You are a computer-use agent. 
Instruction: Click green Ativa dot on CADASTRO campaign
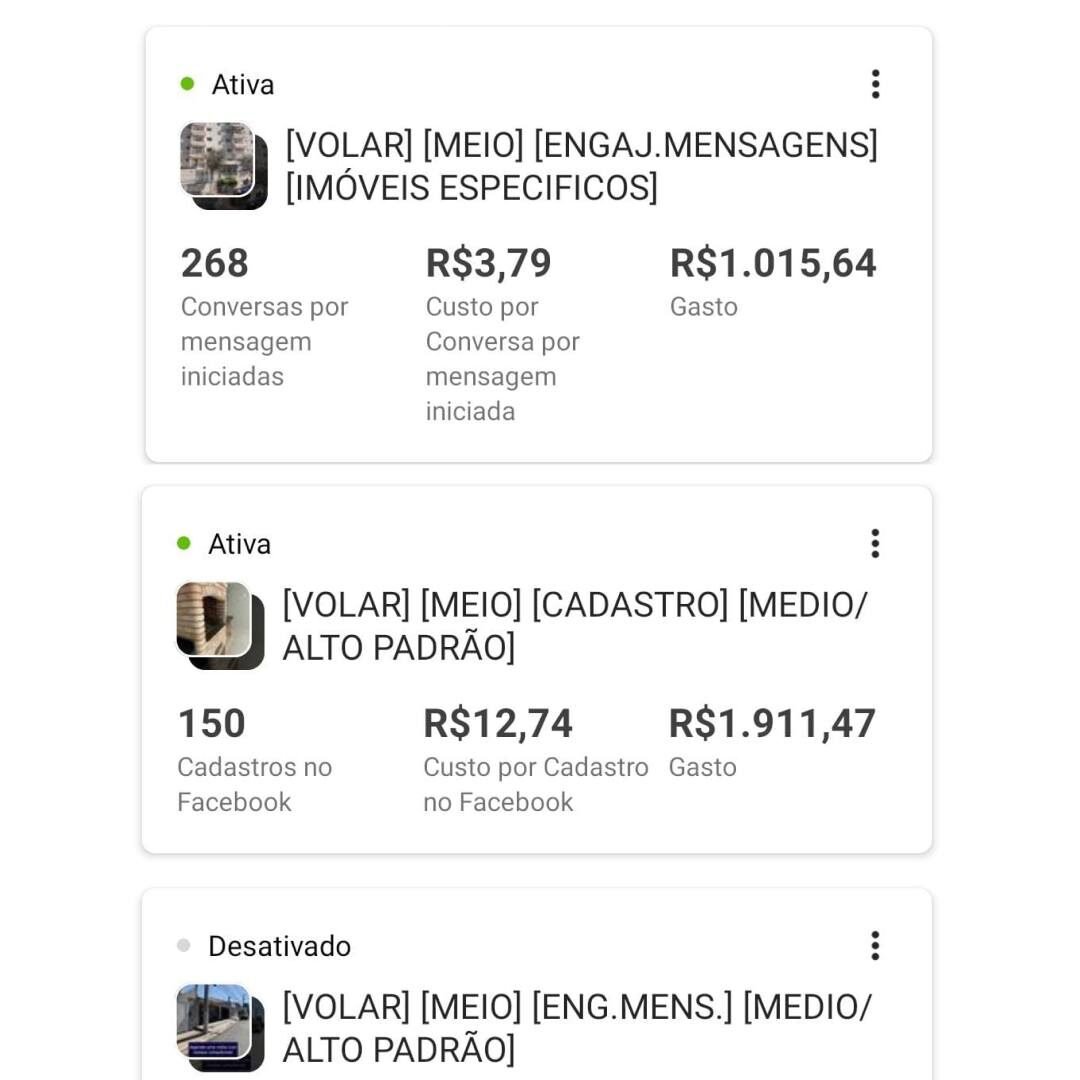click(x=183, y=544)
